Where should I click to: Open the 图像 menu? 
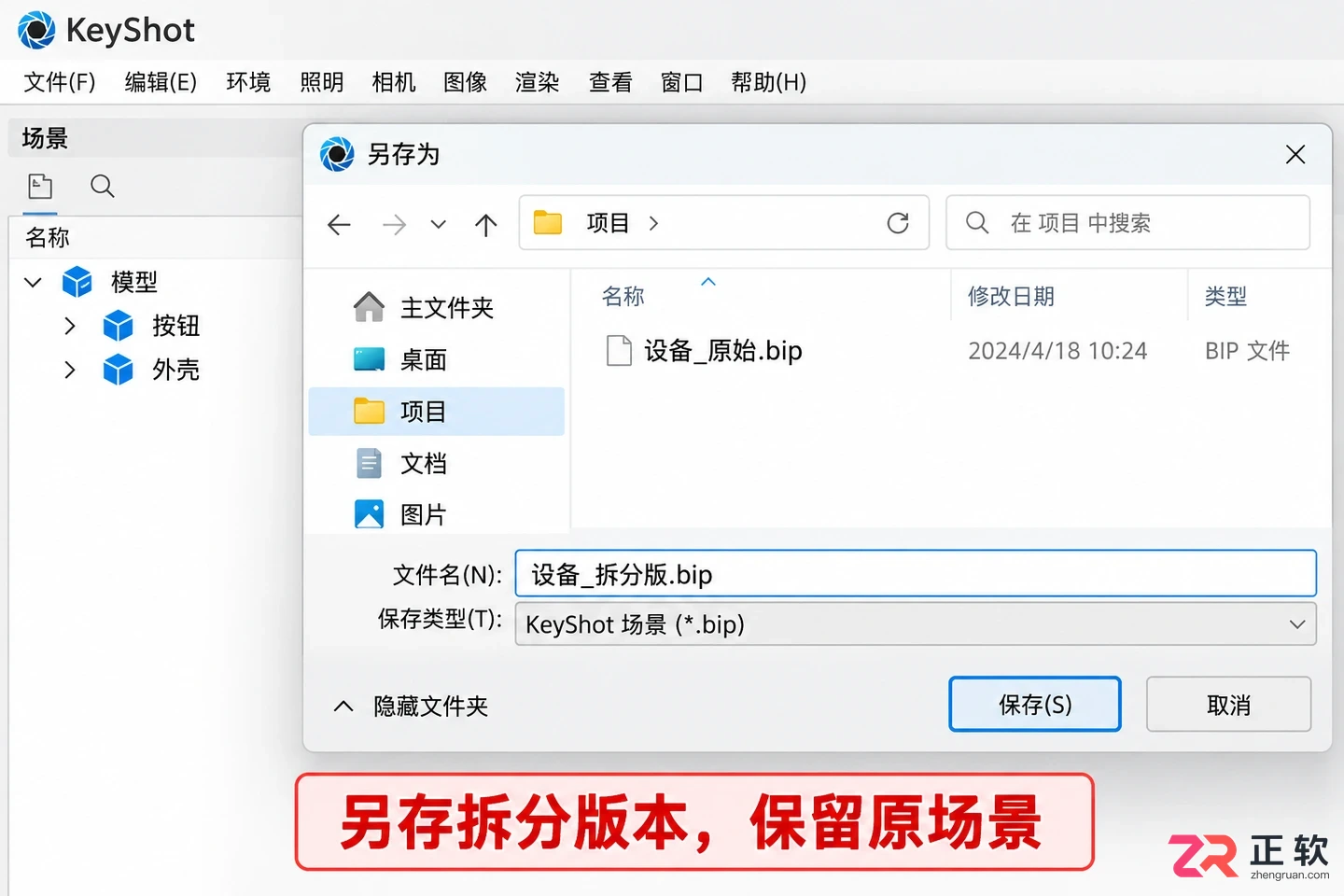466,82
